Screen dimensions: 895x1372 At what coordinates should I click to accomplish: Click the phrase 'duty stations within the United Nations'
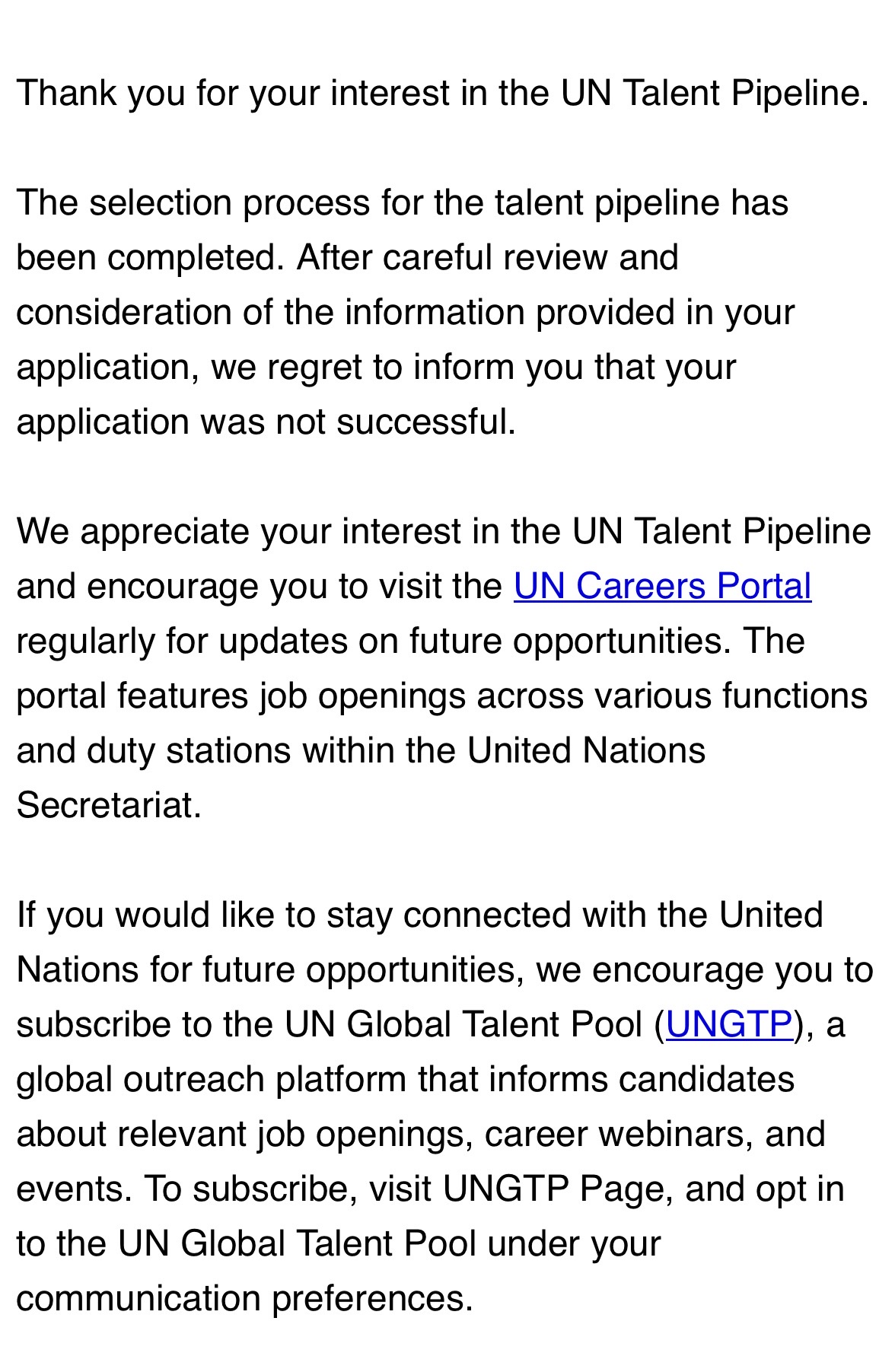[396, 751]
